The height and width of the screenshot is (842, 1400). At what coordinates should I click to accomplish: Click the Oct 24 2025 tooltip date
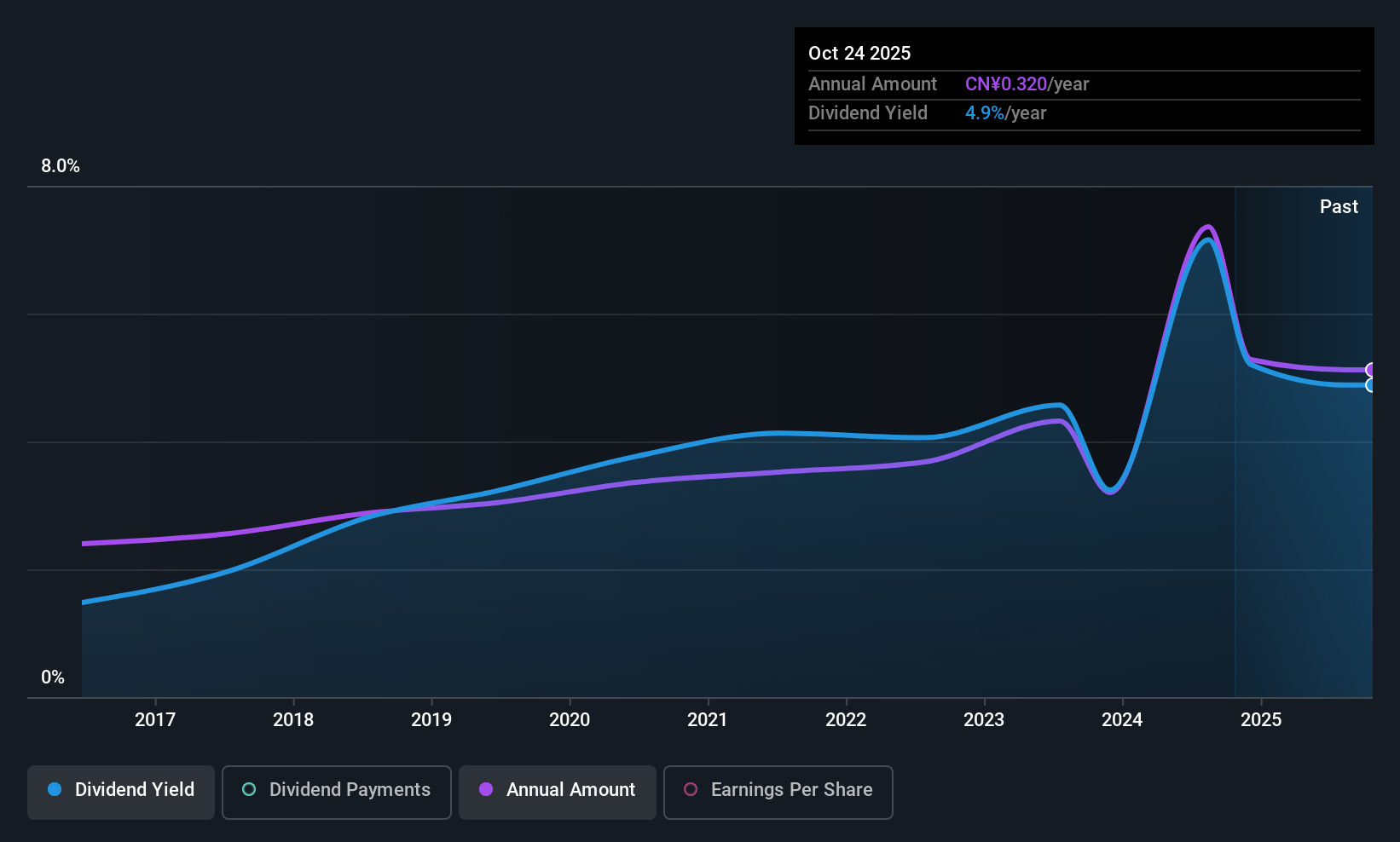pos(859,53)
